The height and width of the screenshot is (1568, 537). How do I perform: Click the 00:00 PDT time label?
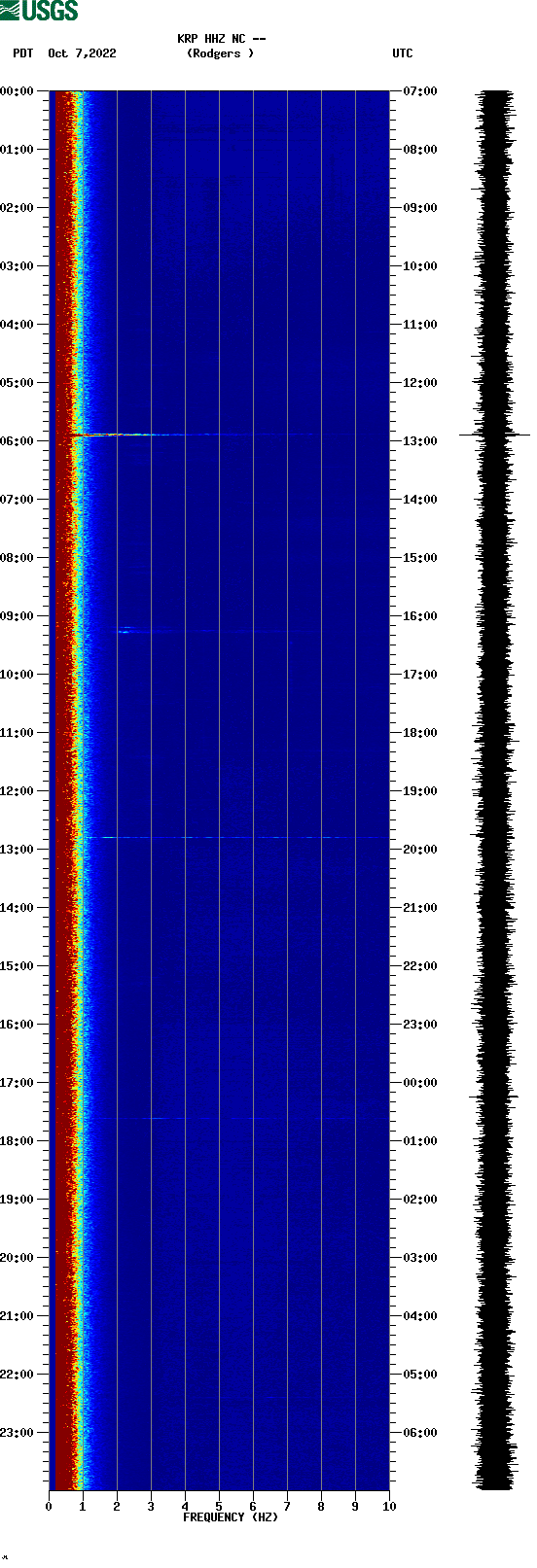click(18, 91)
